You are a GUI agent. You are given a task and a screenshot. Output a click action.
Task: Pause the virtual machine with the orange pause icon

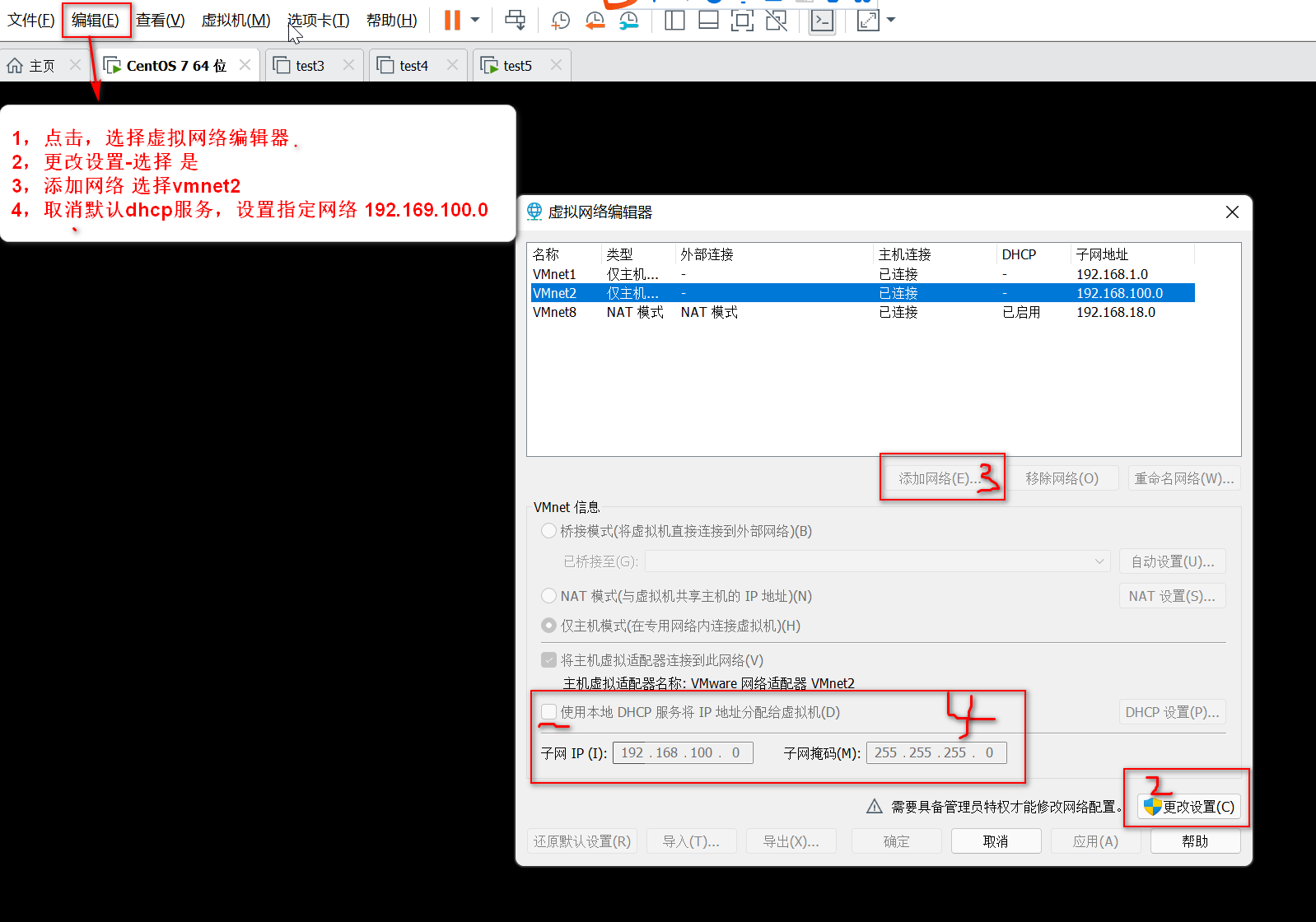point(452,21)
